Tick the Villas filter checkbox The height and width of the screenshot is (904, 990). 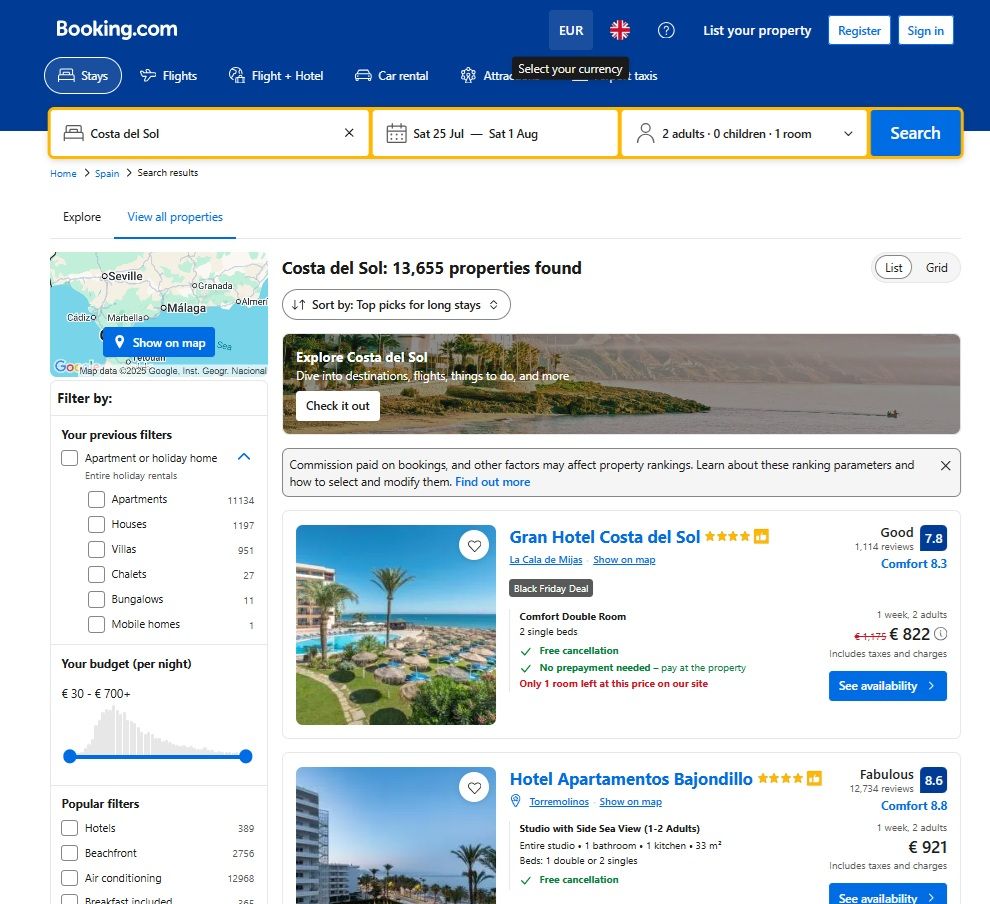pos(96,549)
